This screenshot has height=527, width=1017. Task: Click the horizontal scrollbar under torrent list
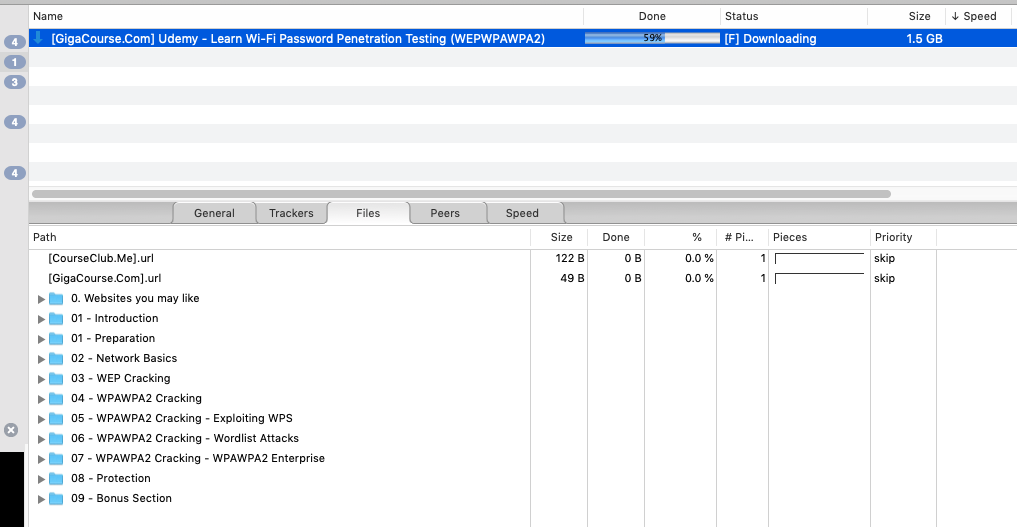tap(461, 194)
